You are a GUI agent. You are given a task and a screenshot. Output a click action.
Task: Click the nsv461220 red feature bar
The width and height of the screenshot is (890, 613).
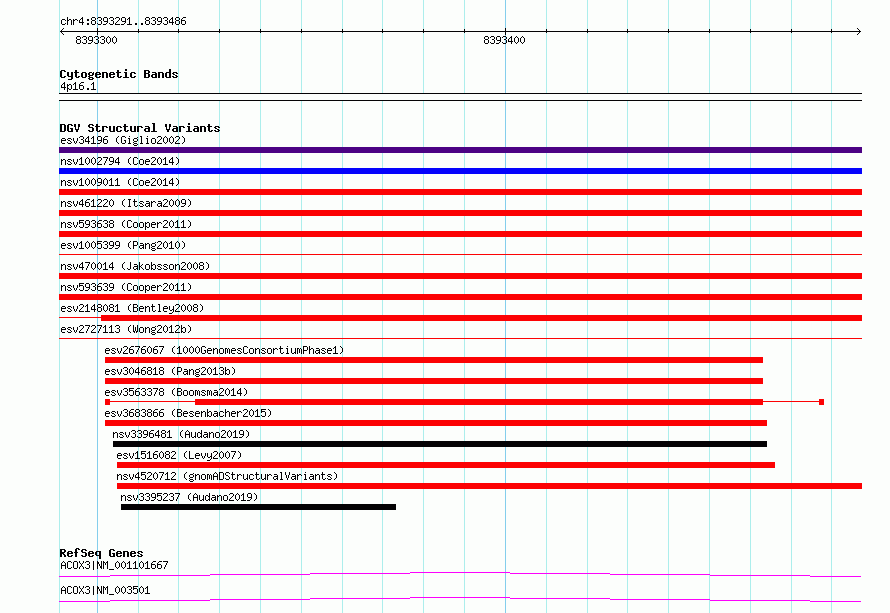[x=460, y=213]
